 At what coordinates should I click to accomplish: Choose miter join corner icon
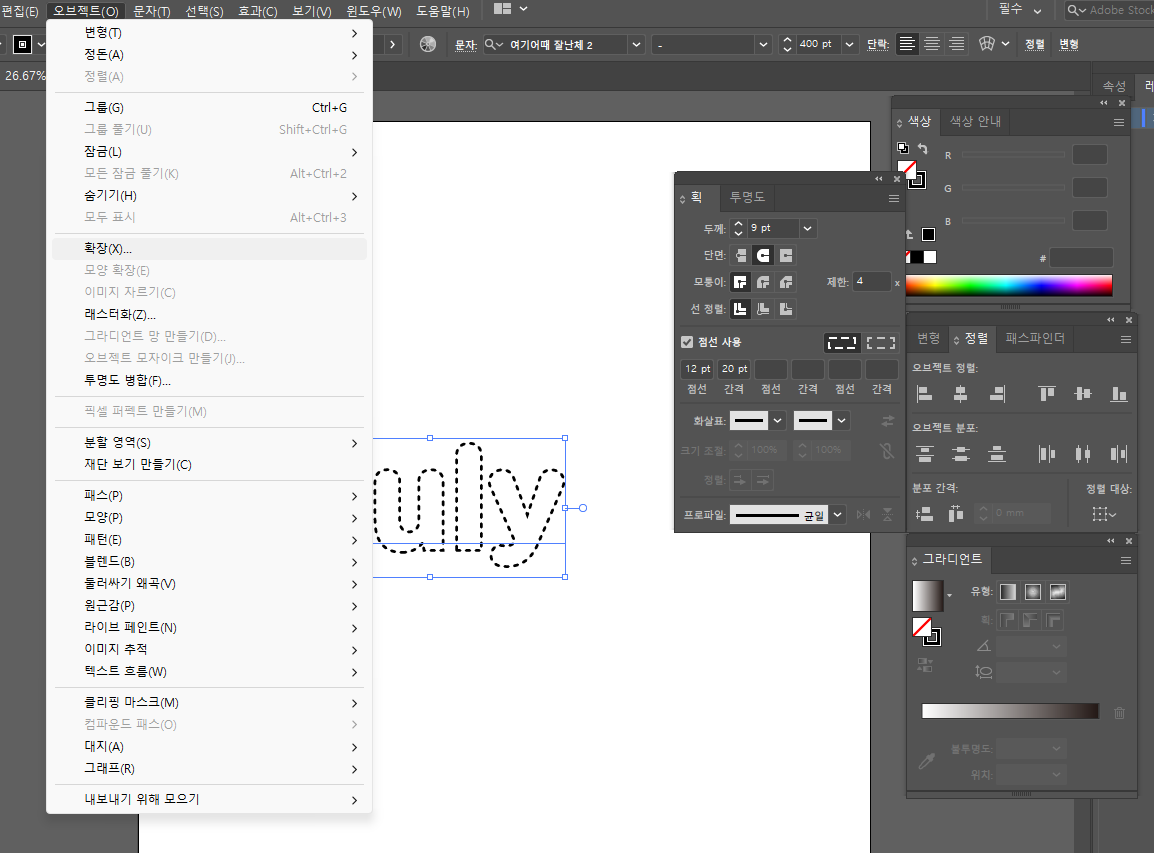(x=740, y=282)
